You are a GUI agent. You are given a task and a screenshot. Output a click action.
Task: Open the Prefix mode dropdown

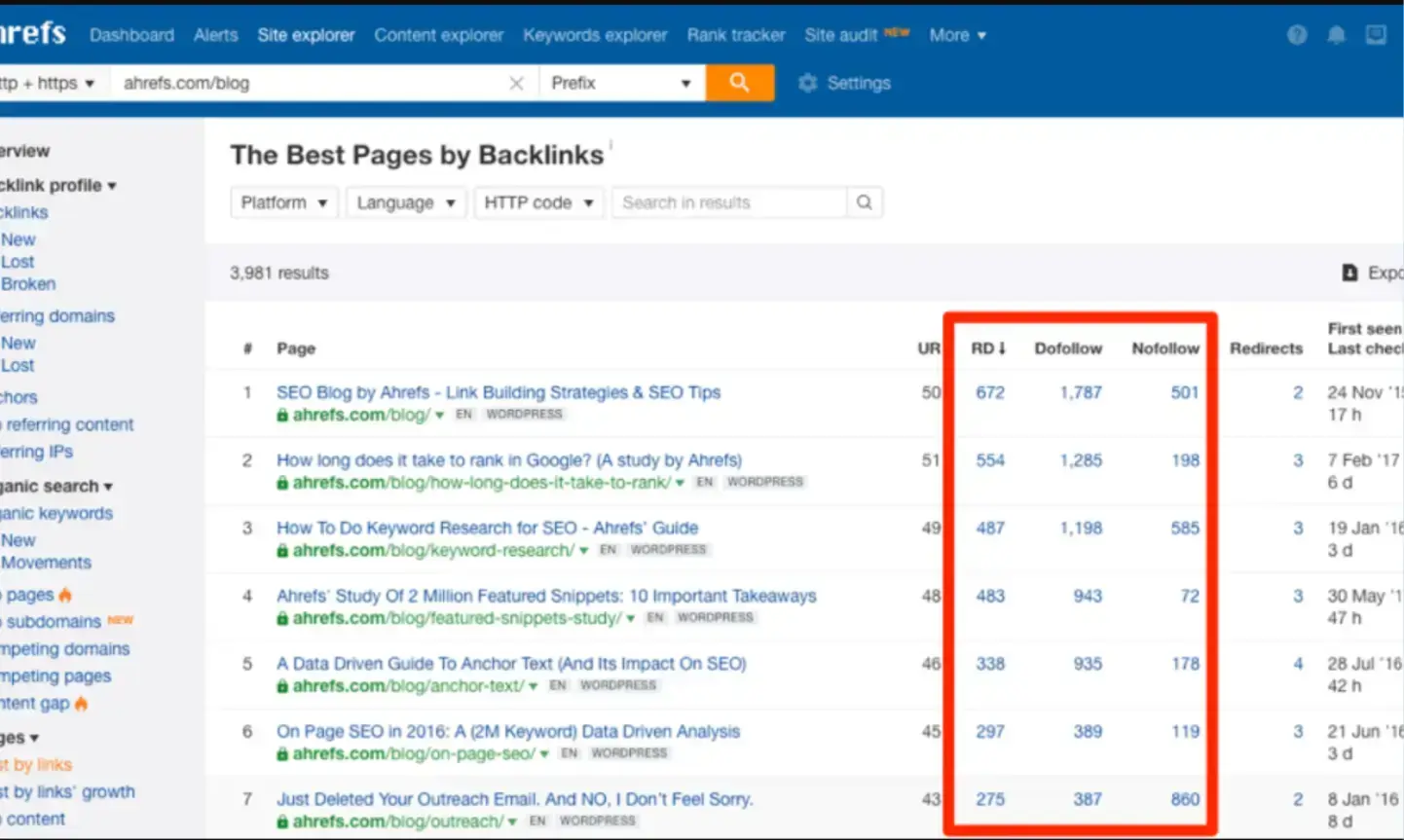[621, 83]
